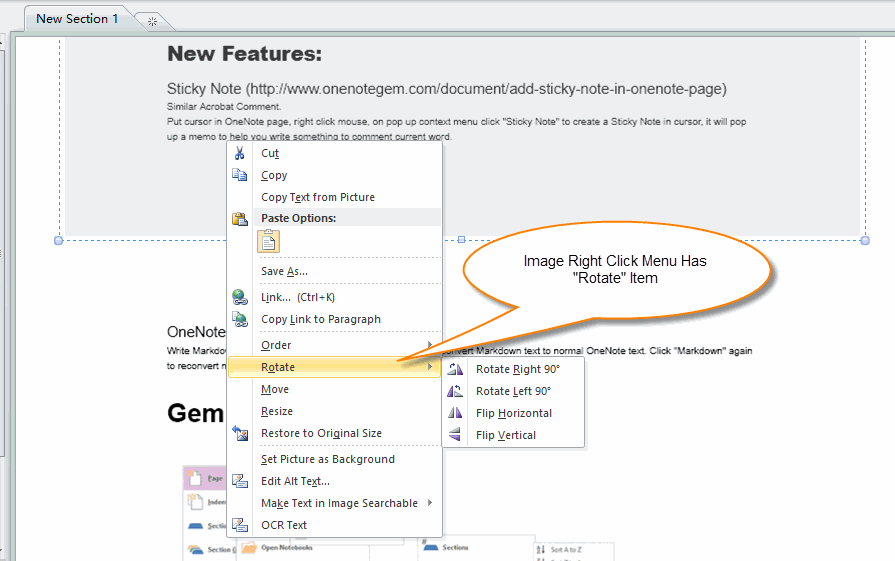Image resolution: width=895 pixels, height=561 pixels.
Task: Click the bottom-left image resize handle
Action: [58, 240]
